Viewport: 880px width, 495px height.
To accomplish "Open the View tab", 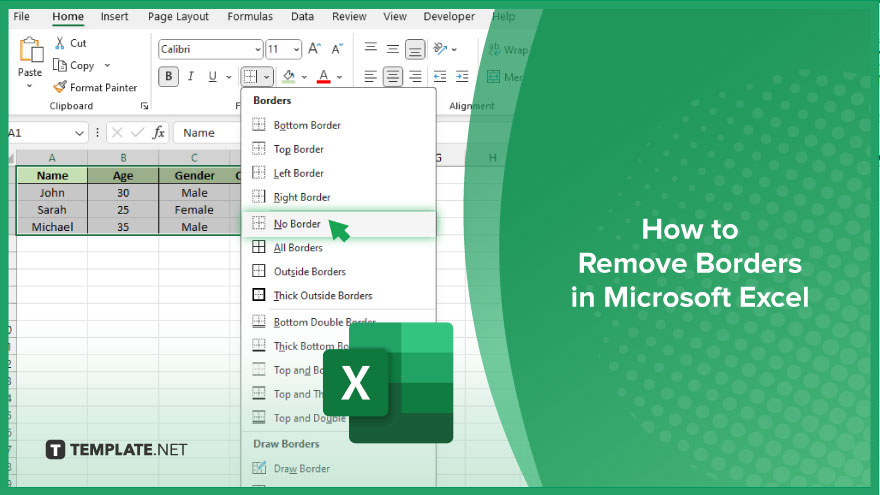I will click(x=395, y=16).
